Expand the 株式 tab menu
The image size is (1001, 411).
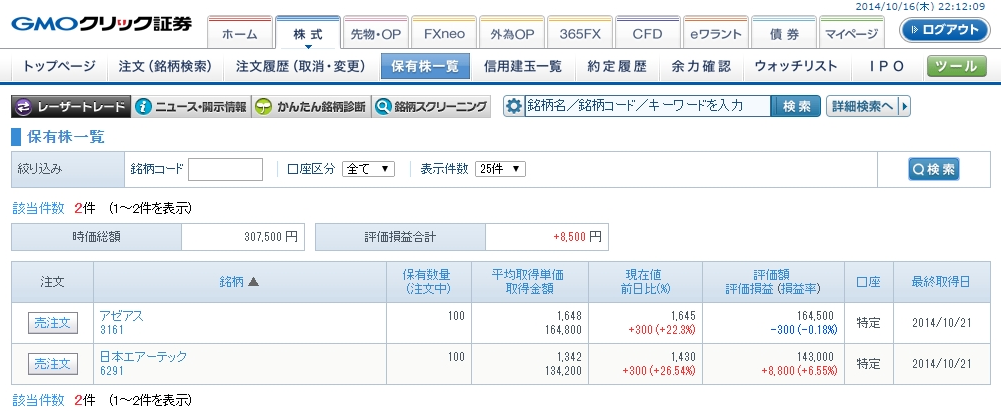[x=307, y=34]
